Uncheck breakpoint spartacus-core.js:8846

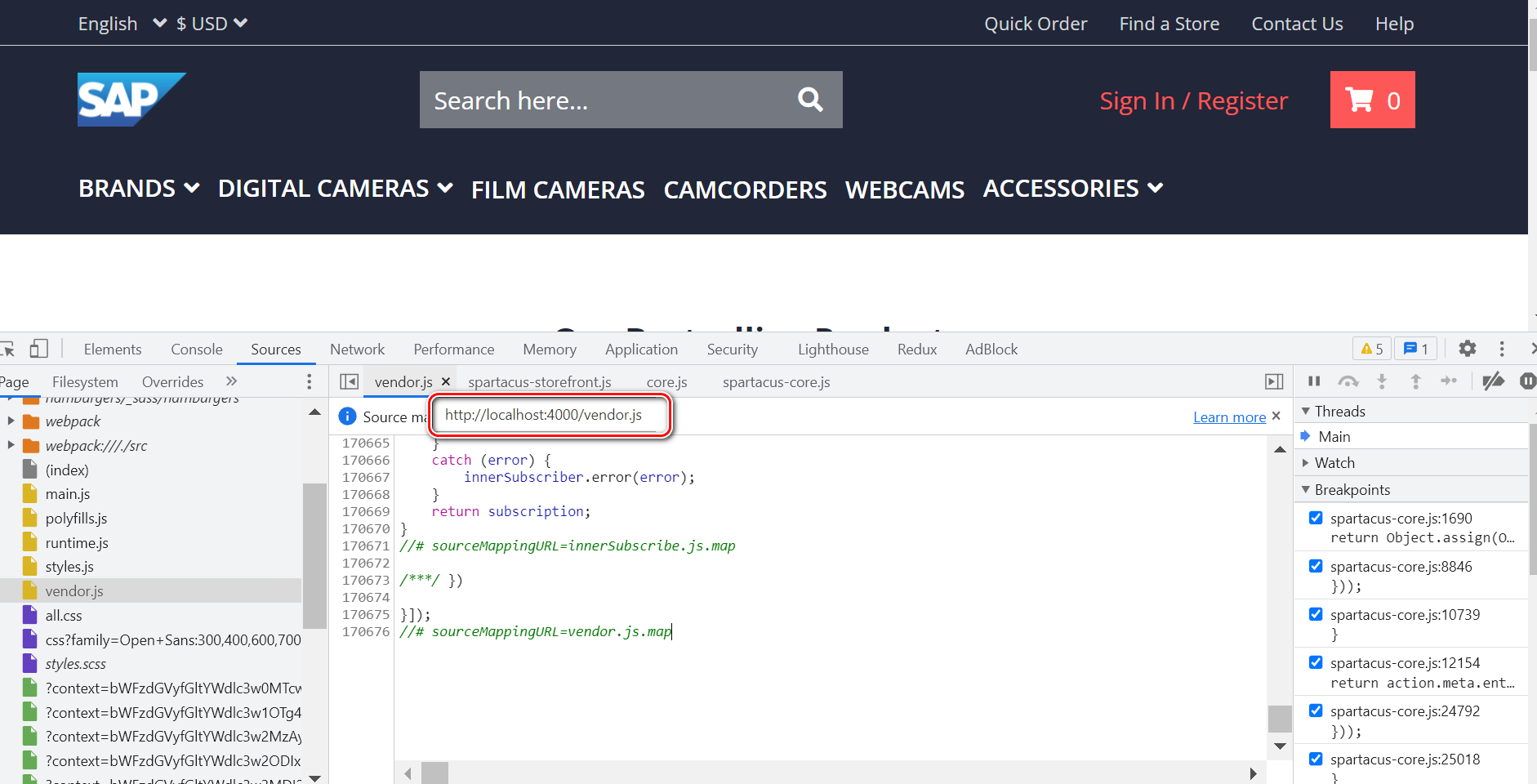coord(1316,566)
